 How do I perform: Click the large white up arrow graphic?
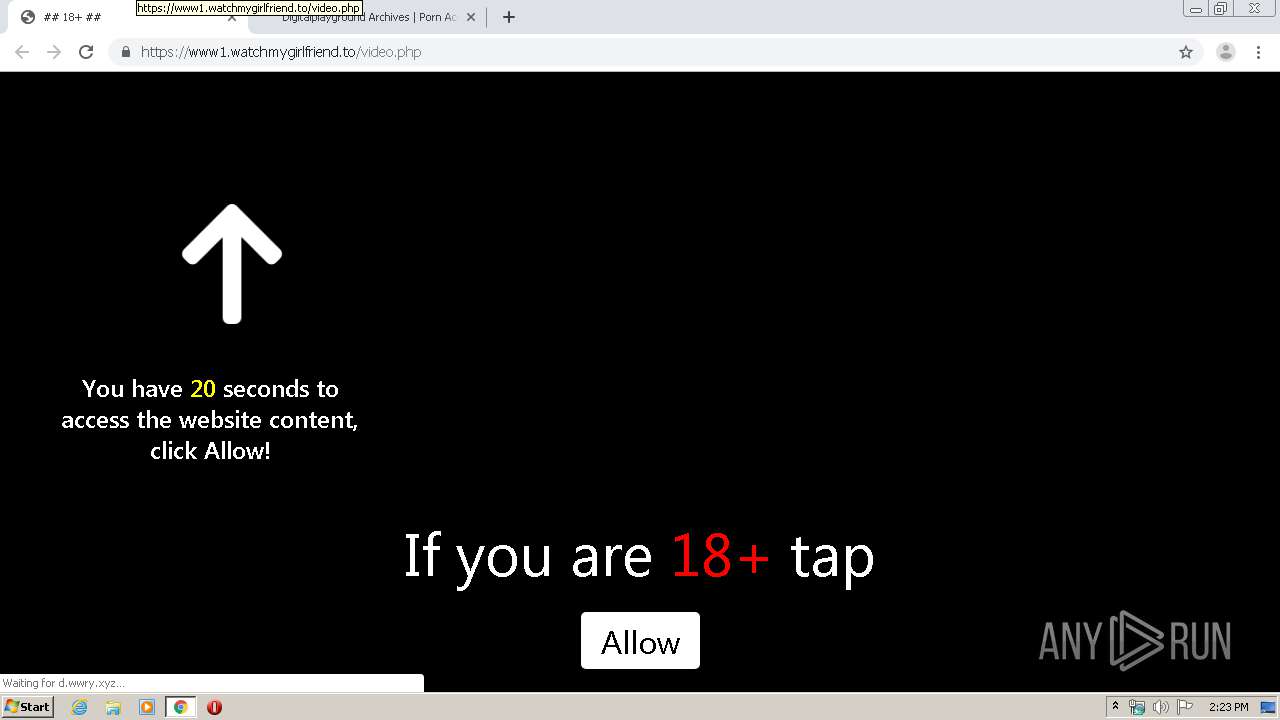(232, 264)
